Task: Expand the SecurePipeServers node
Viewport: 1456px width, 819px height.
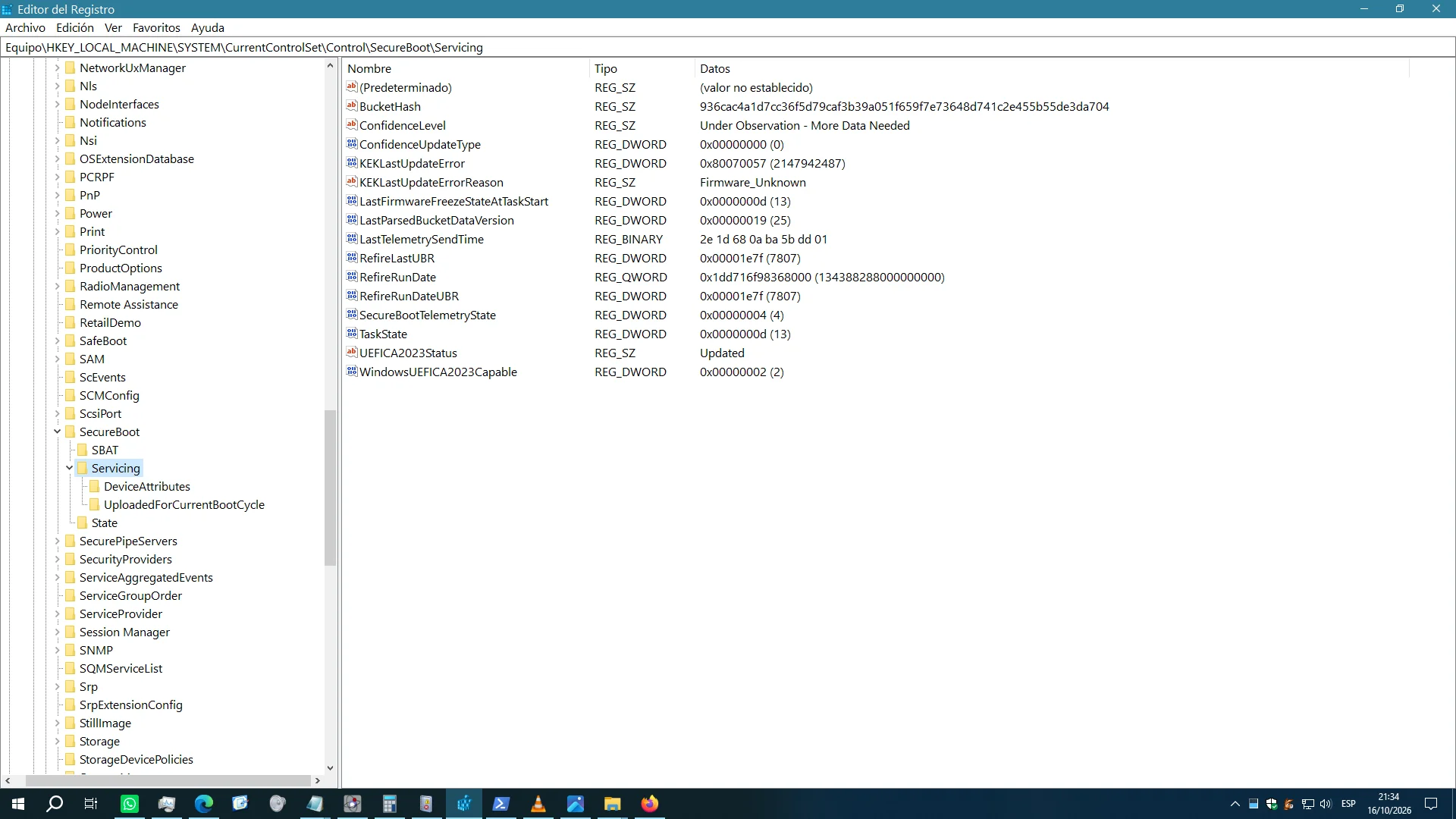Action: pyautogui.click(x=57, y=541)
